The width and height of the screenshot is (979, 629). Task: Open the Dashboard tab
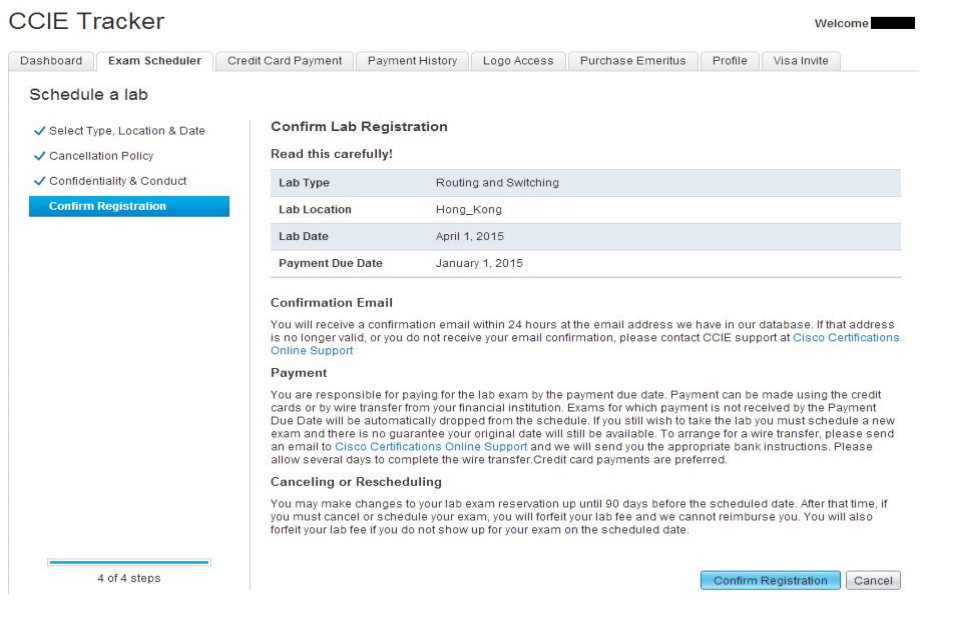[x=51, y=61]
